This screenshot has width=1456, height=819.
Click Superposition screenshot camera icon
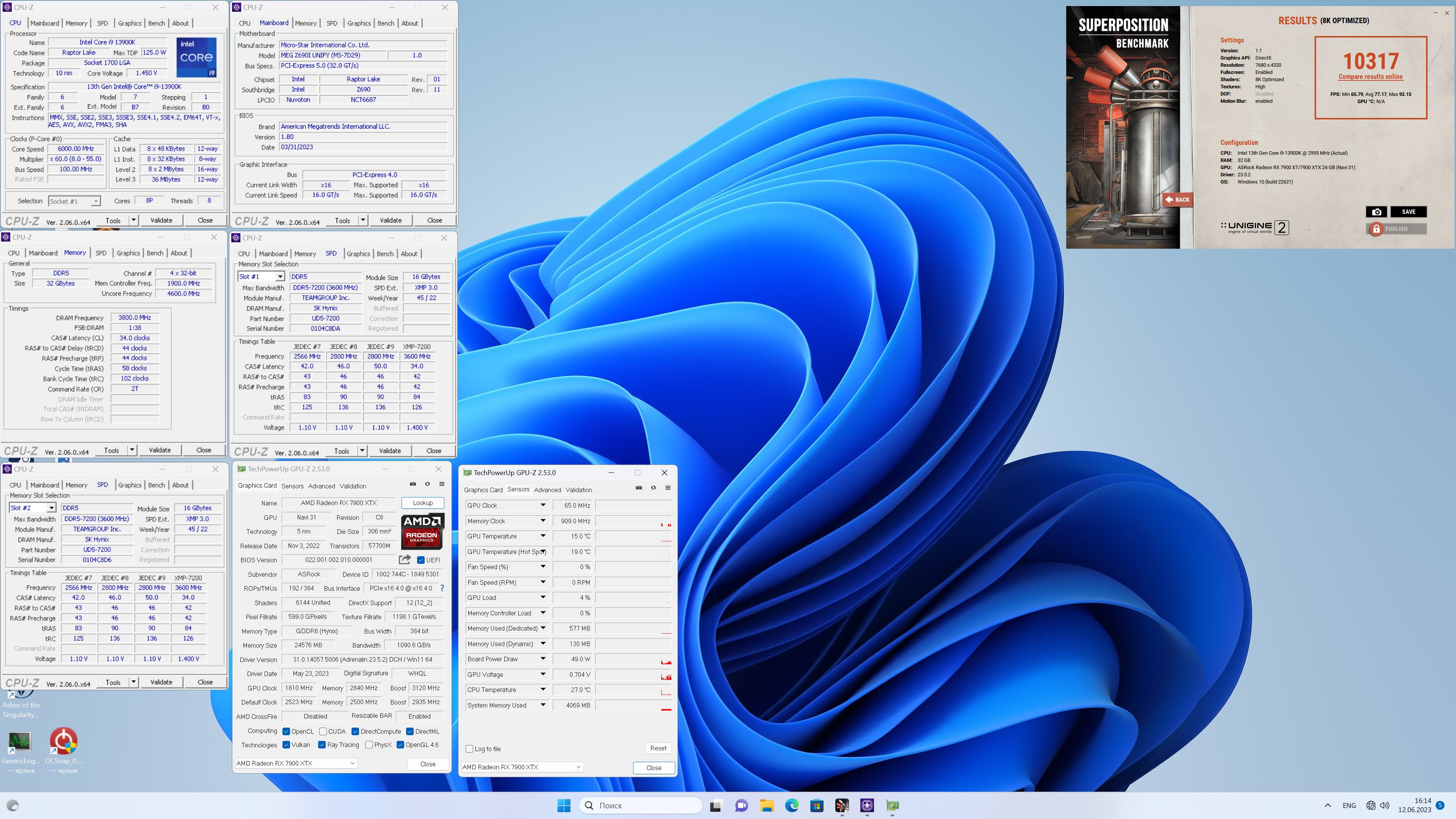1376,212
